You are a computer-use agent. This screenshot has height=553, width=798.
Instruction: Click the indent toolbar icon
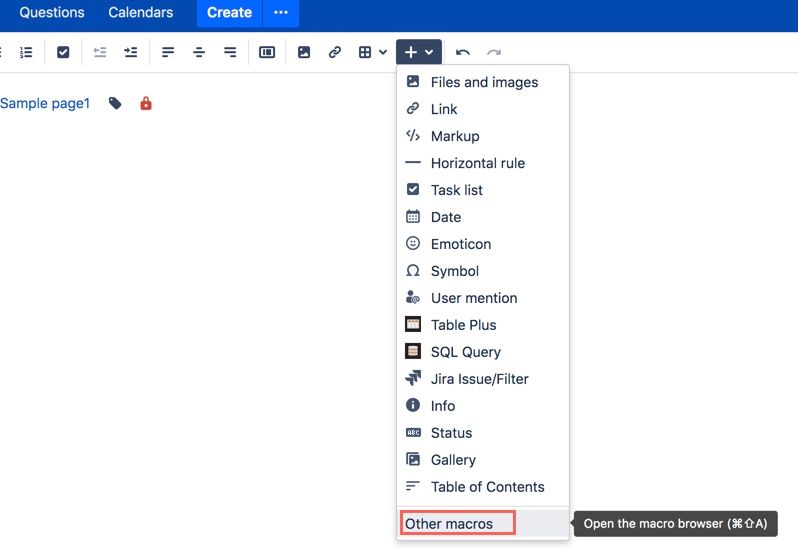pyautogui.click(x=131, y=52)
